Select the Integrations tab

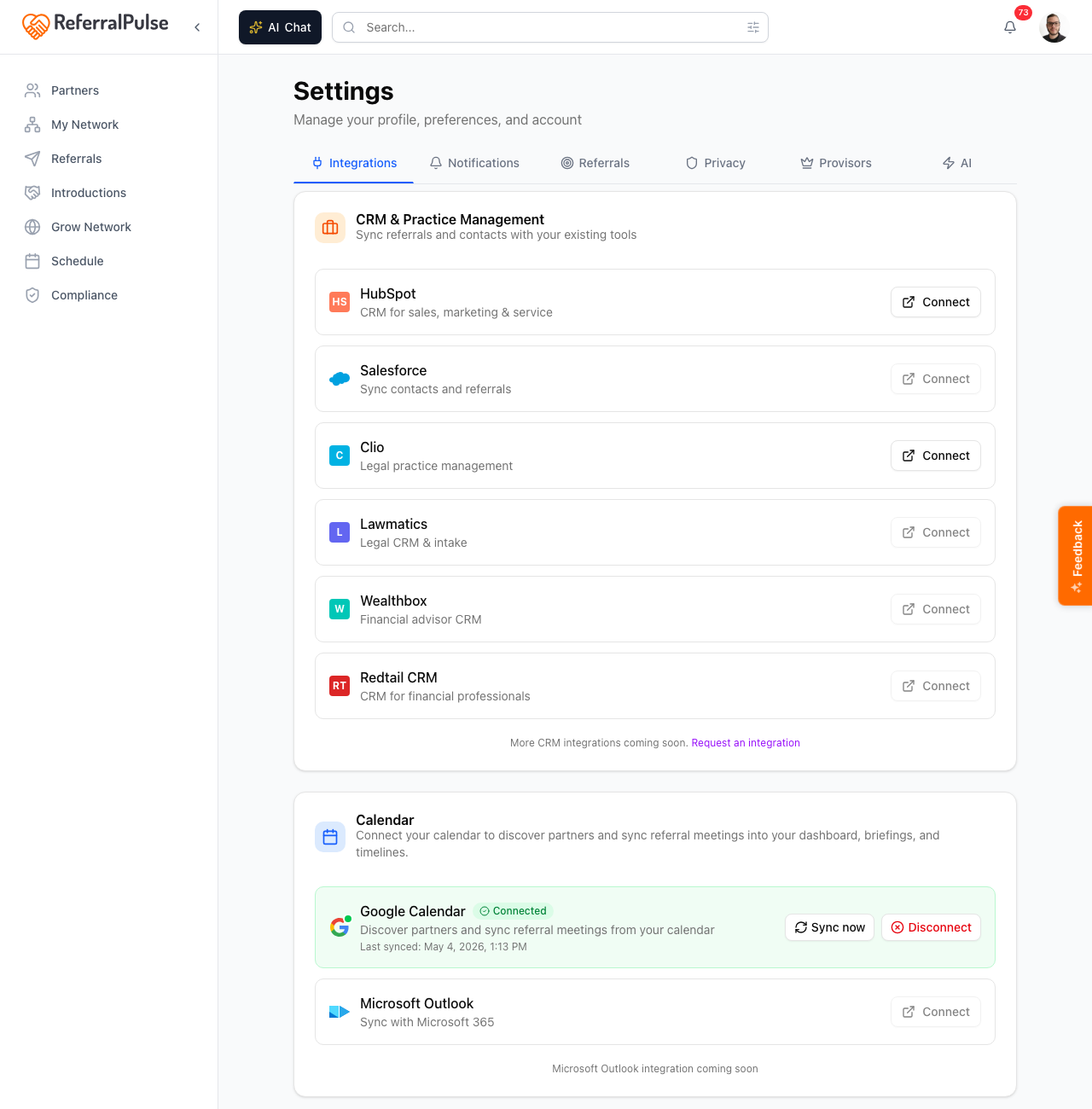tap(354, 163)
